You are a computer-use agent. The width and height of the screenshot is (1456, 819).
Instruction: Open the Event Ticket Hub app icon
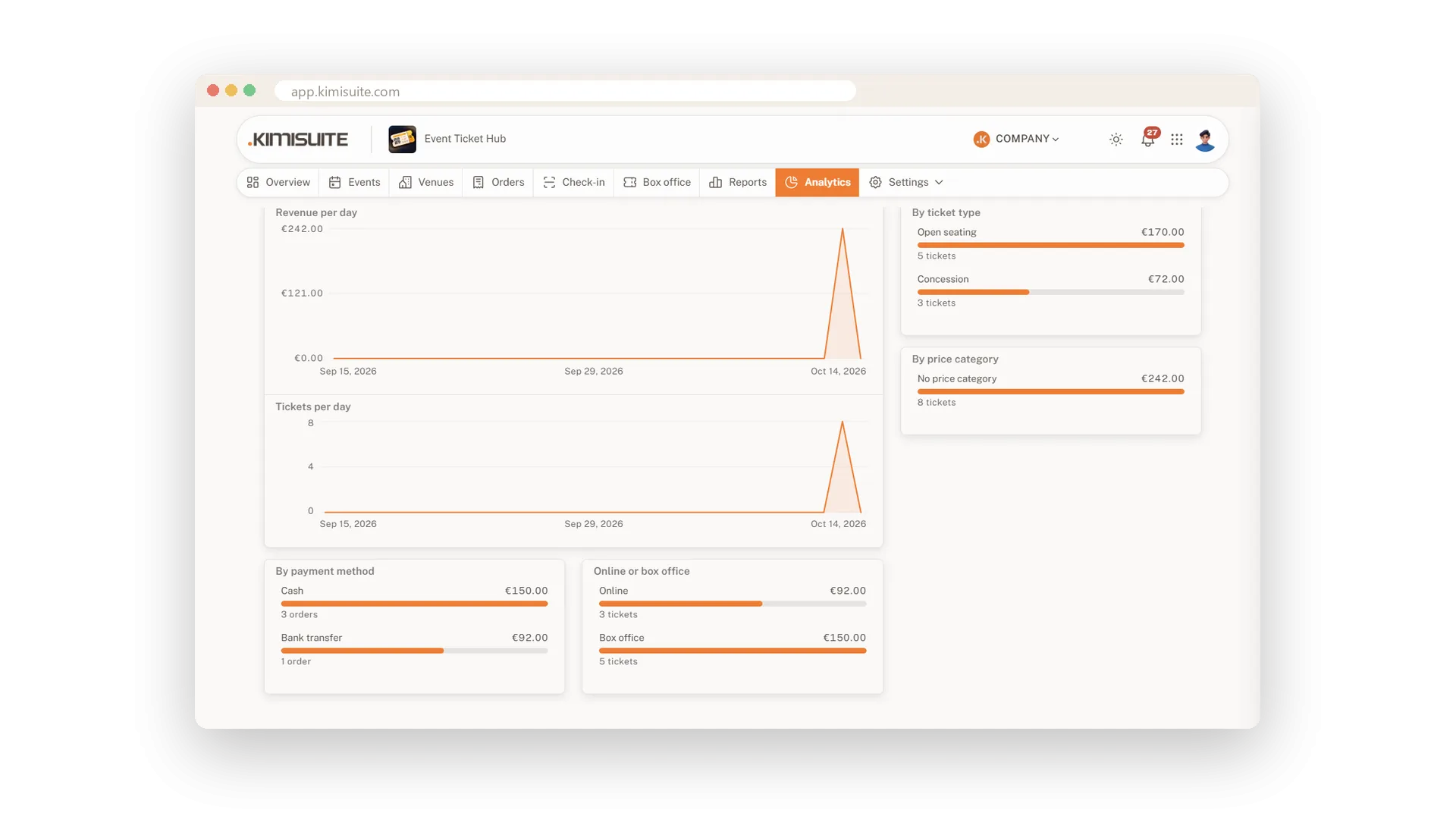pos(402,140)
